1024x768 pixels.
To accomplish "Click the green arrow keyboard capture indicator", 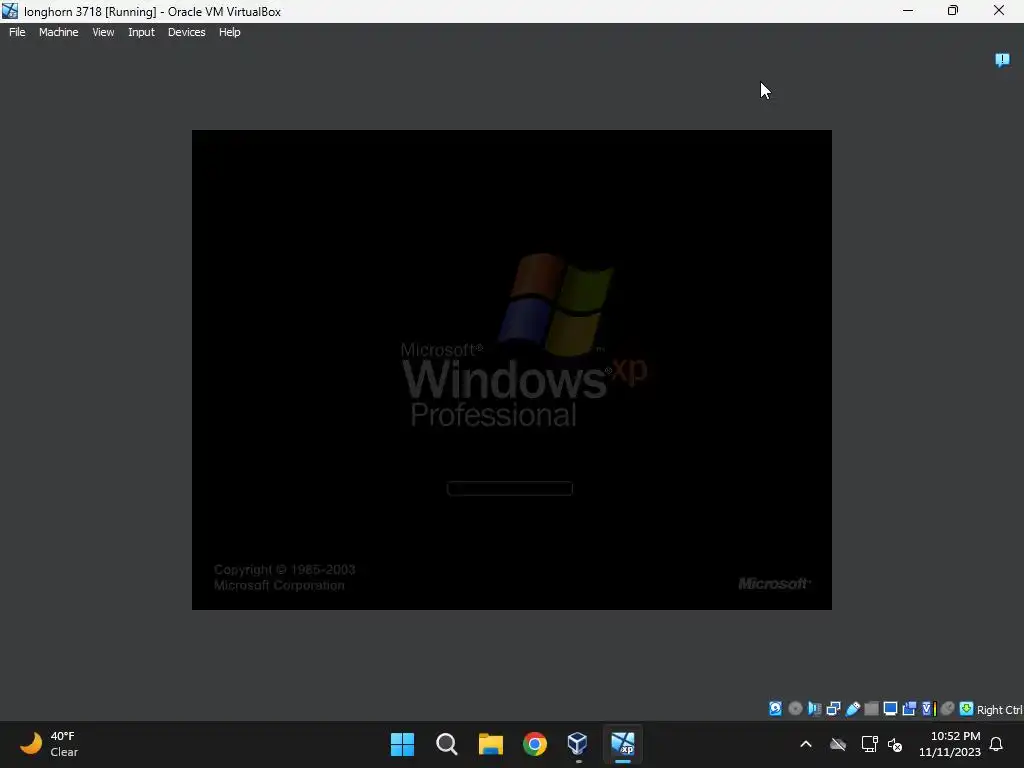I will (967, 709).
